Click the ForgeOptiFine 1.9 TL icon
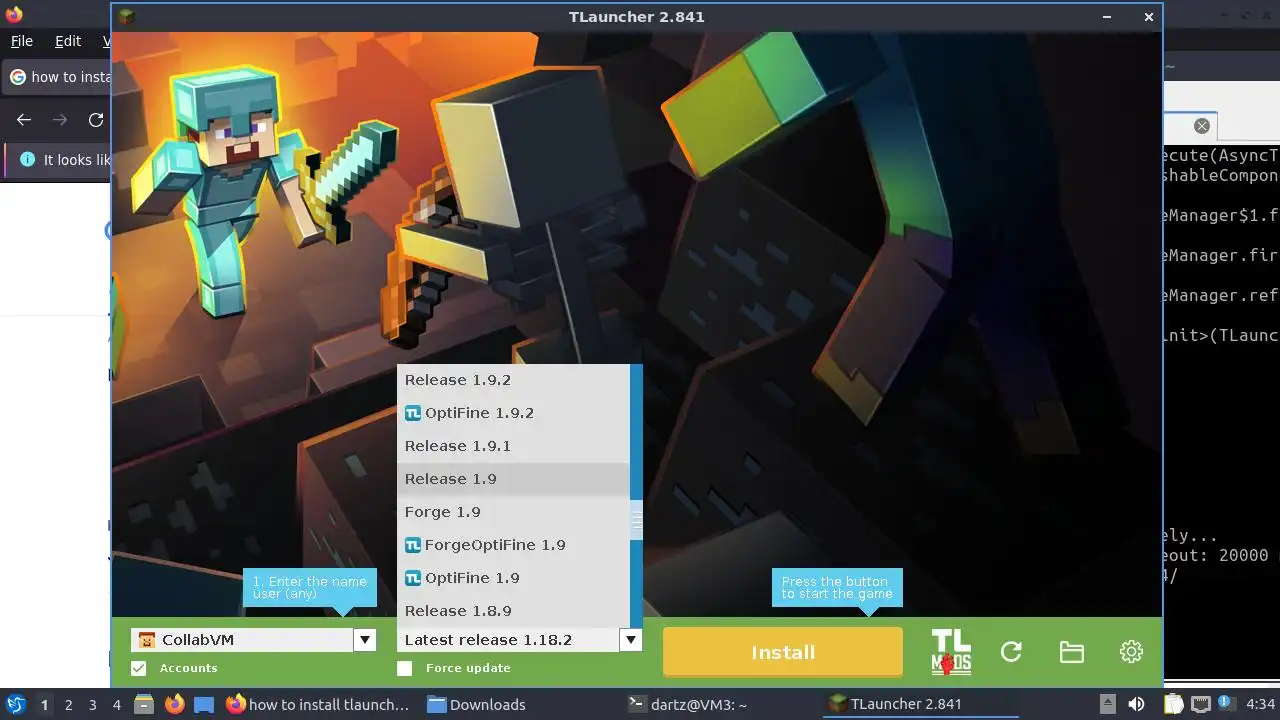 click(413, 545)
